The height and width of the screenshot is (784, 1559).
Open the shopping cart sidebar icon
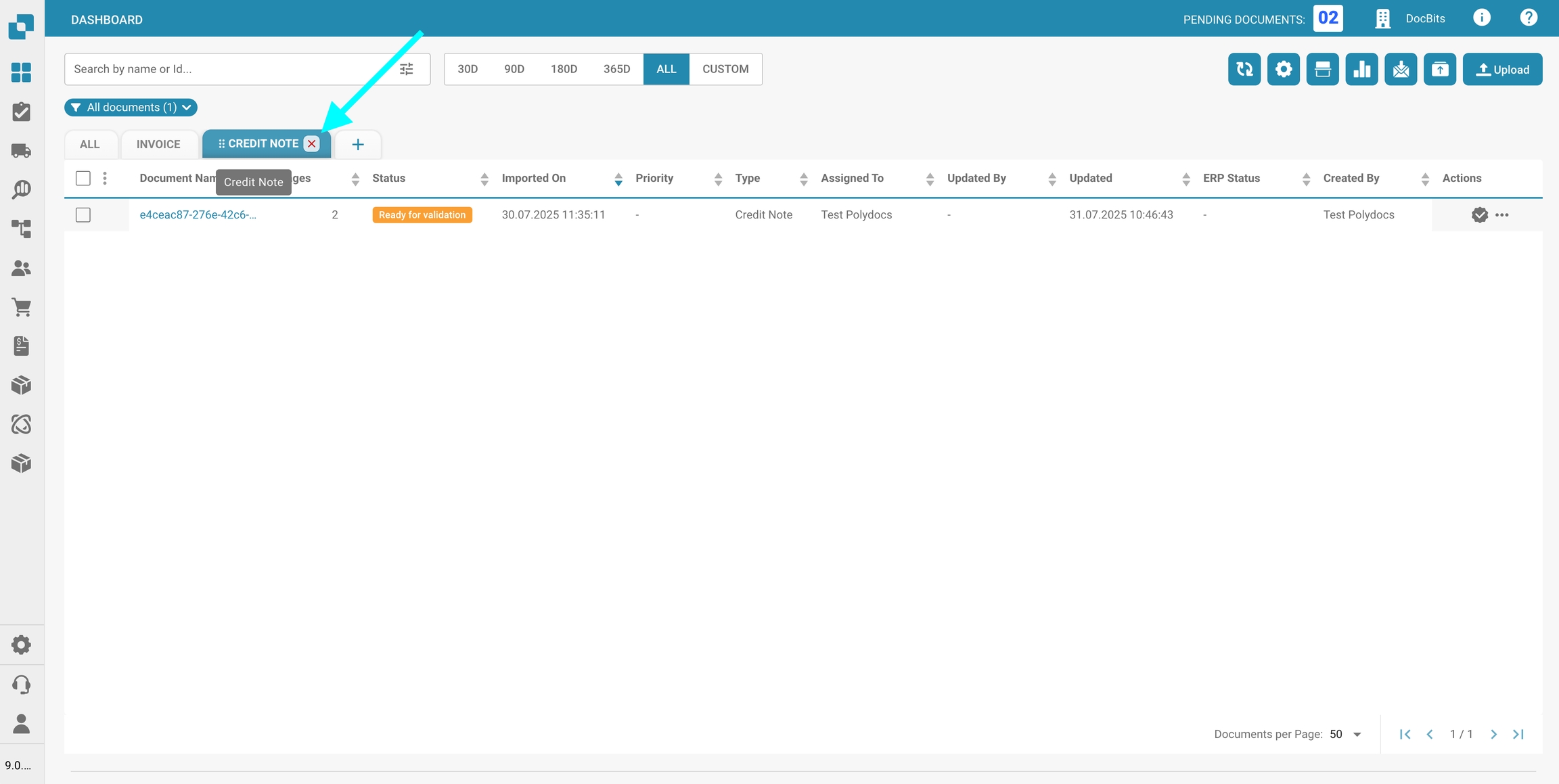click(22, 307)
